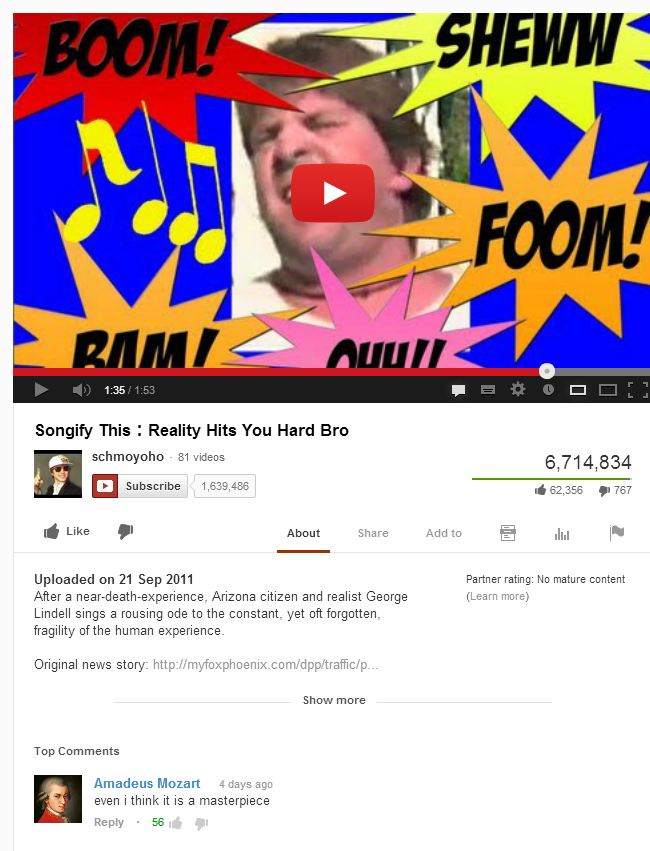Subscribe to the schmoyoho channel
650x851 pixels.
(140, 486)
